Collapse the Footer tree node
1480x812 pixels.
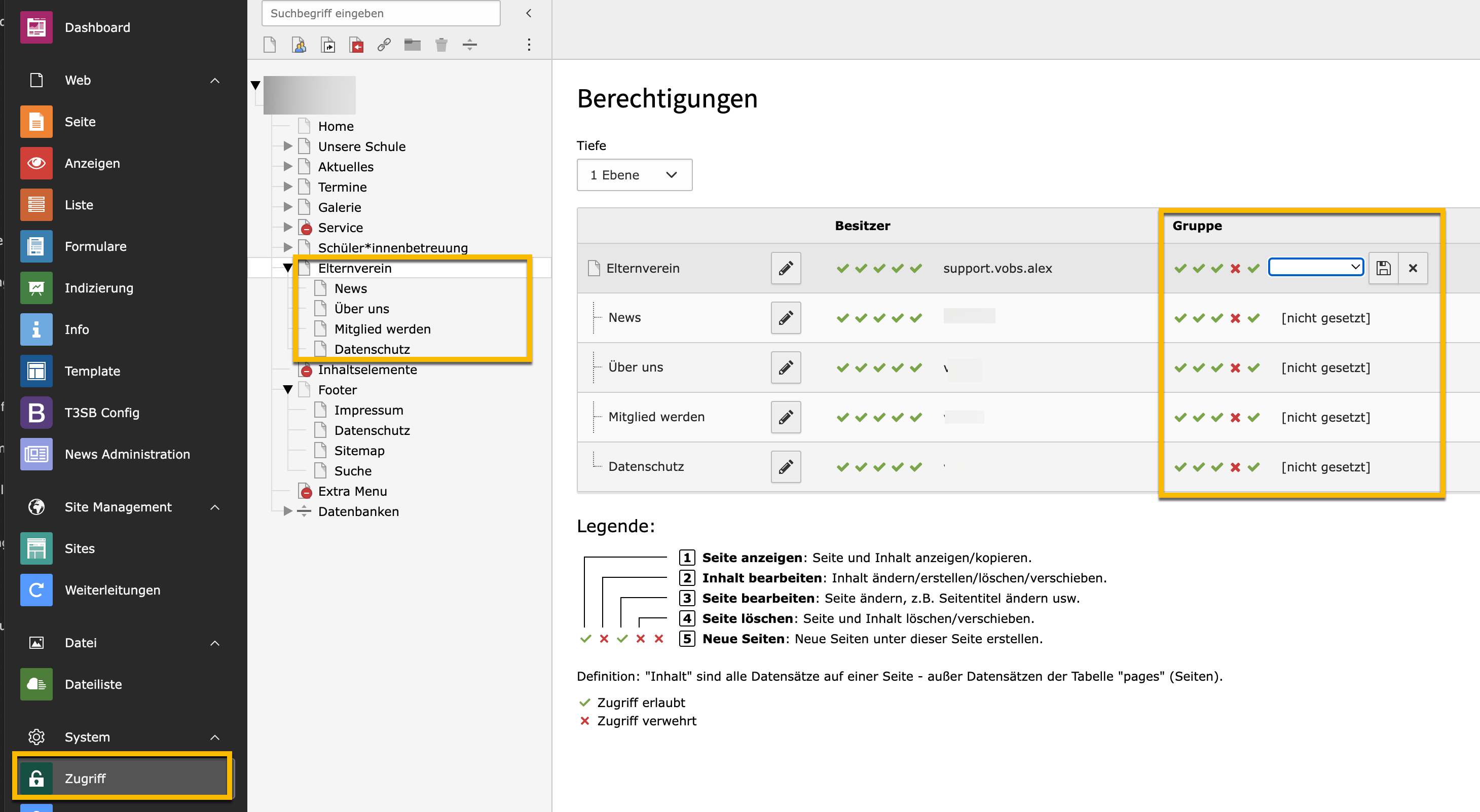tap(288, 390)
